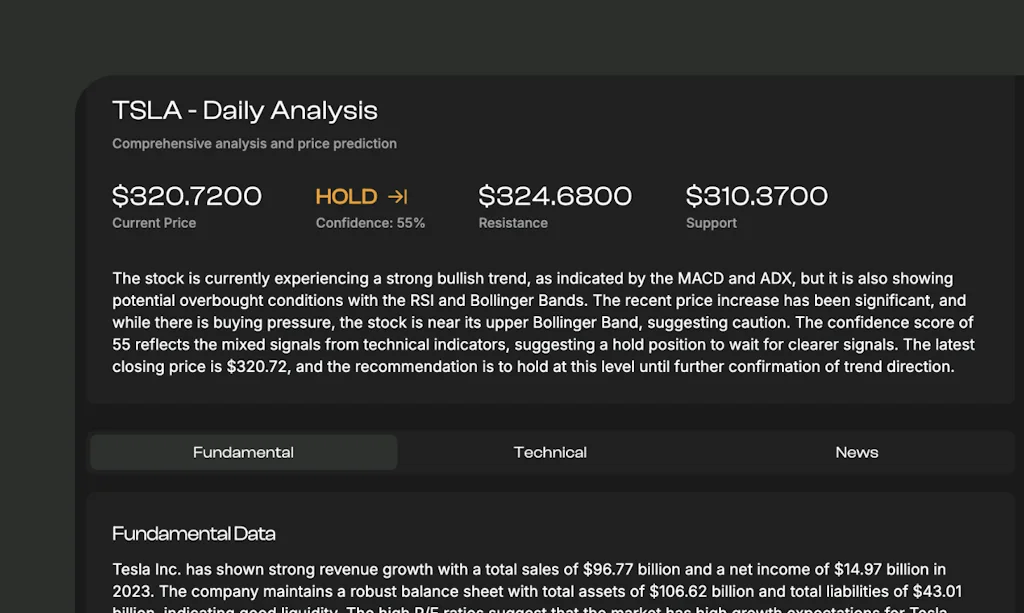Click the HOLD arrow icon
This screenshot has width=1024, height=613.
(x=396, y=196)
